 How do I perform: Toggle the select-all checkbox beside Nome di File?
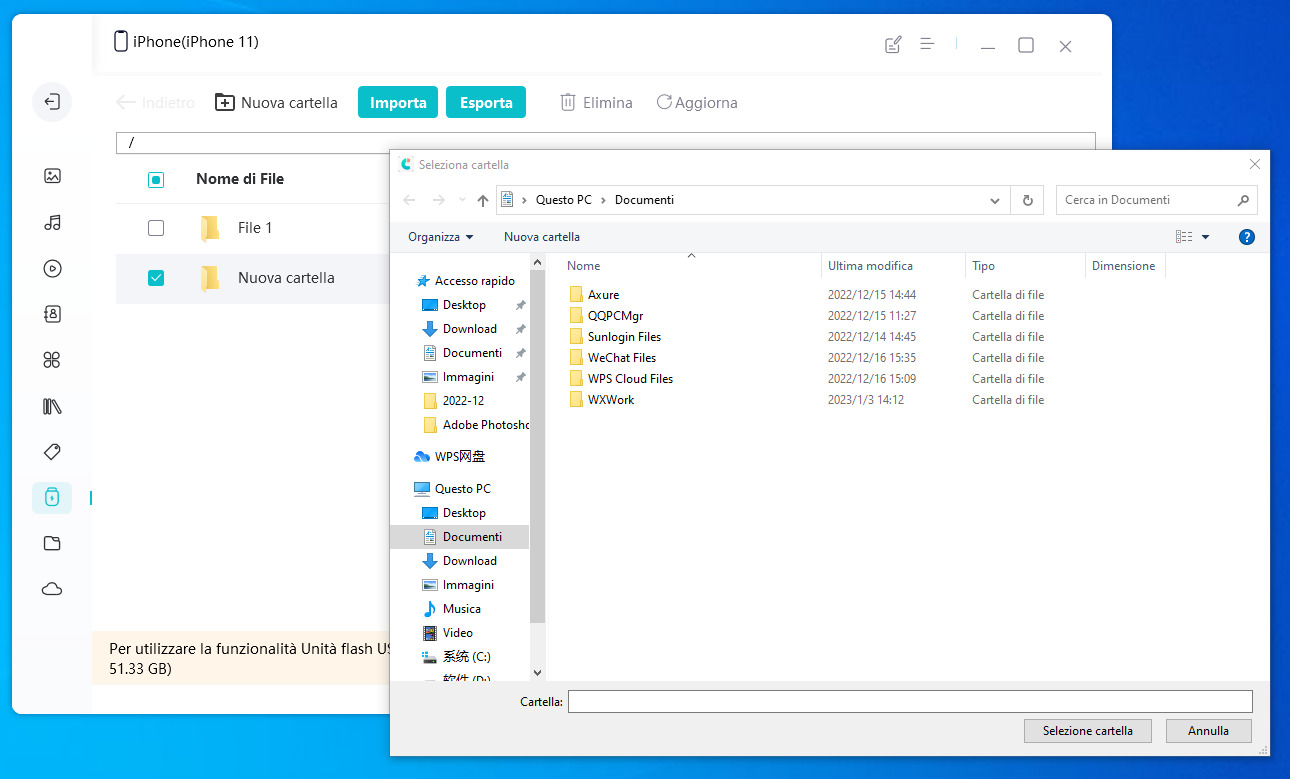coord(156,180)
